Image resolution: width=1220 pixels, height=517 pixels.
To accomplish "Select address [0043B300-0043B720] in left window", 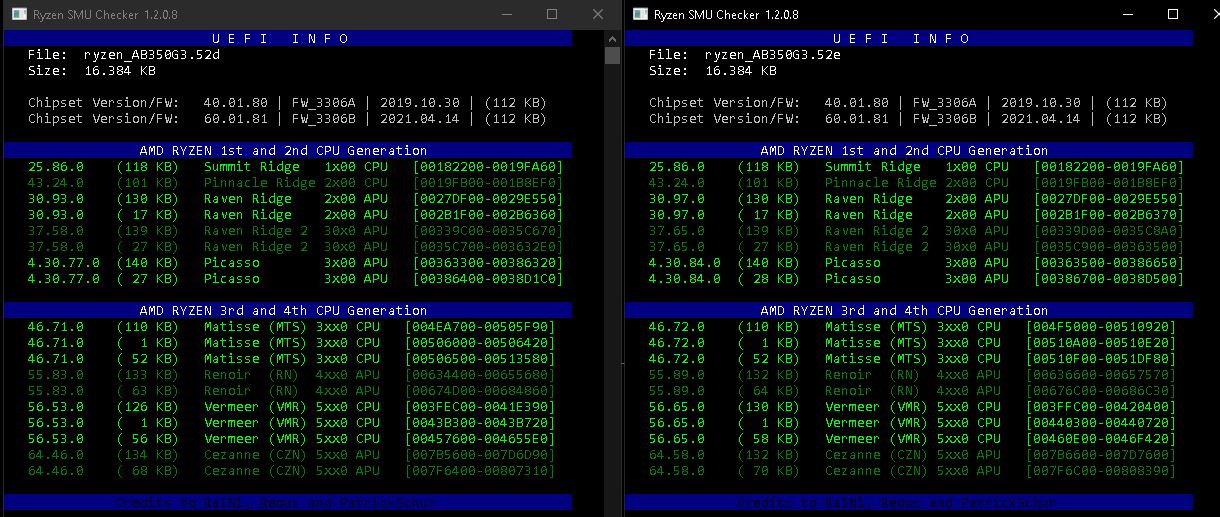I will [x=480, y=423].
